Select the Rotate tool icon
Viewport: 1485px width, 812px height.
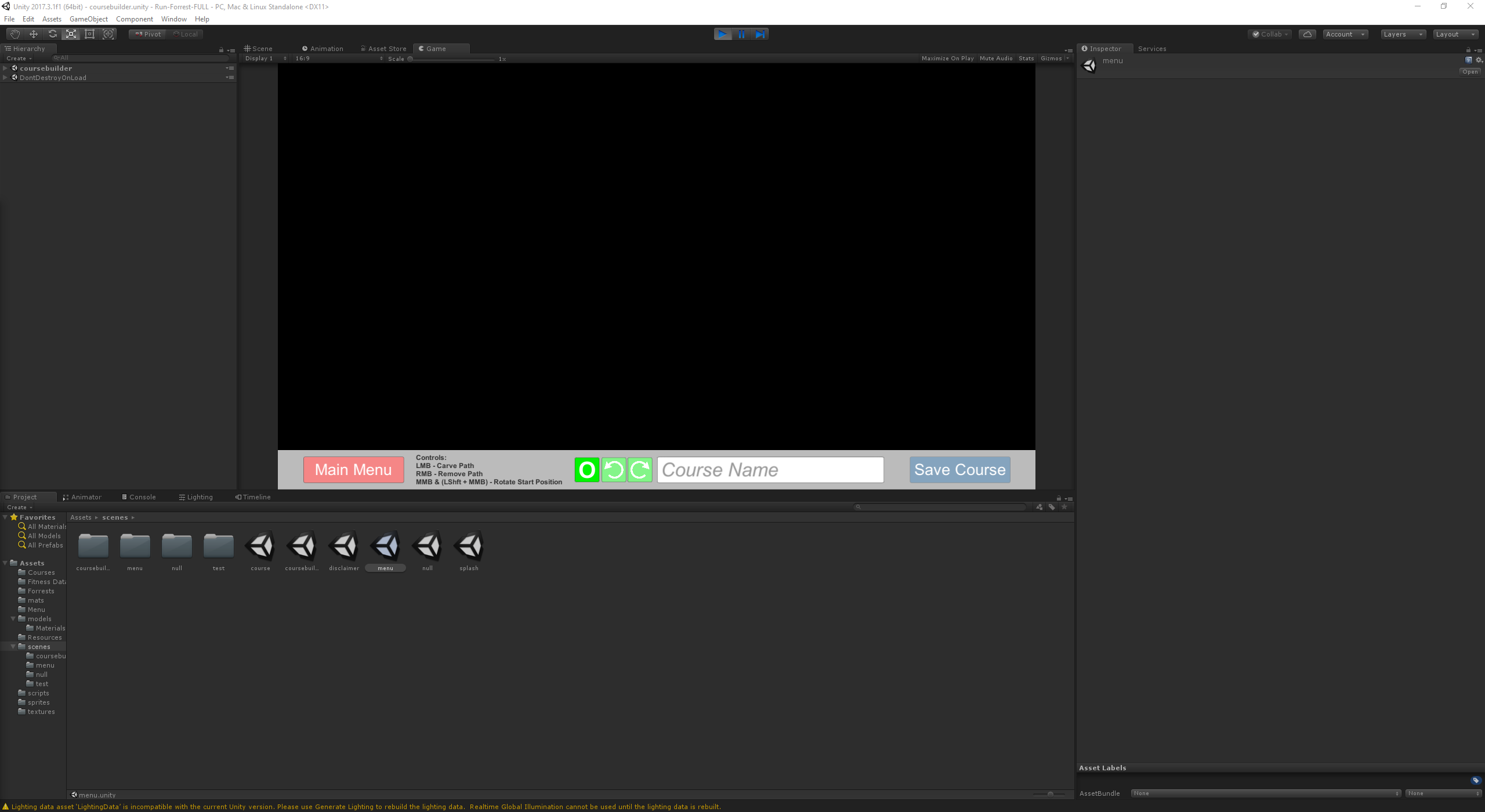pos(52,34)
